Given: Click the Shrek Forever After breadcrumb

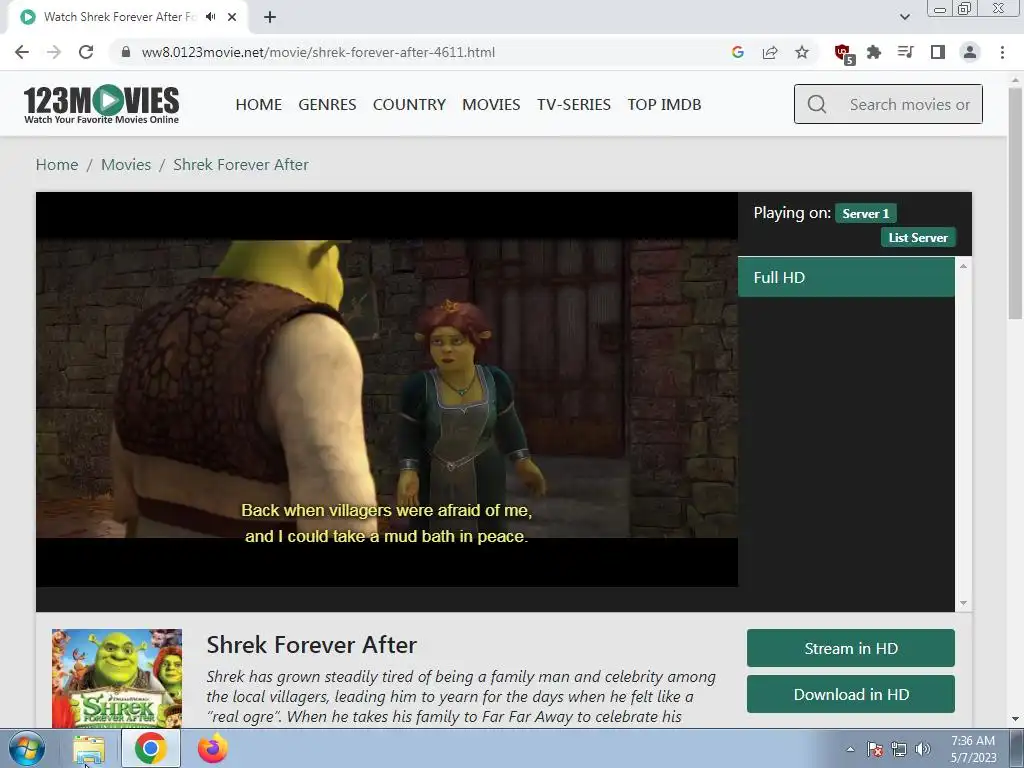Looking at the screenshot, I should coord(241,165).
